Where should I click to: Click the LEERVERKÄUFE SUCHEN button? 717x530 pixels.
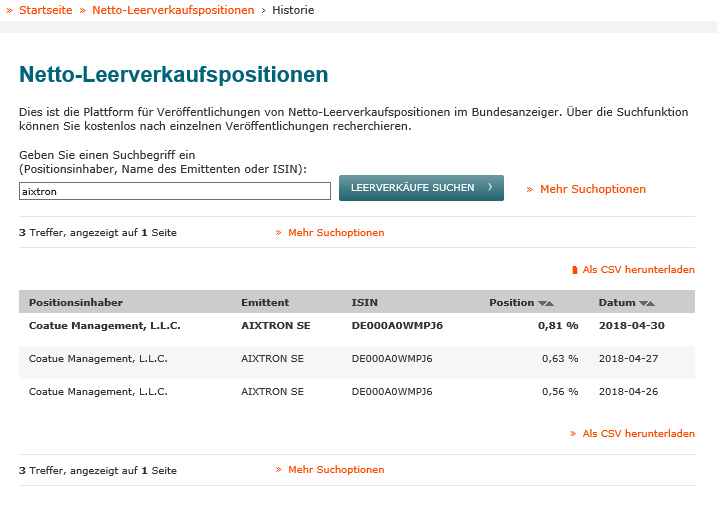coord(421,188)
